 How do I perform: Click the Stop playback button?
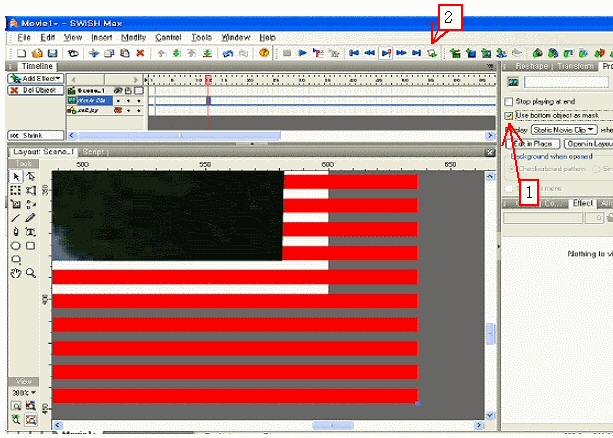[287, 53]
